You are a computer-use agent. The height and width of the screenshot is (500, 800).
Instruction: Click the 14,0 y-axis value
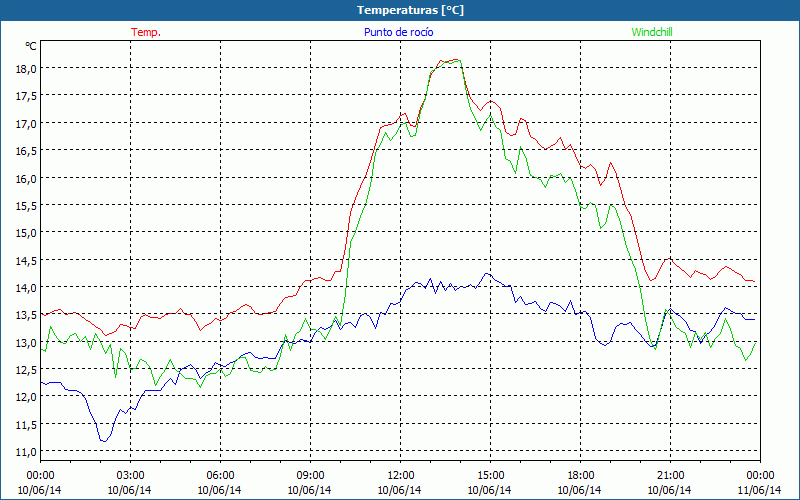point(26,288)
